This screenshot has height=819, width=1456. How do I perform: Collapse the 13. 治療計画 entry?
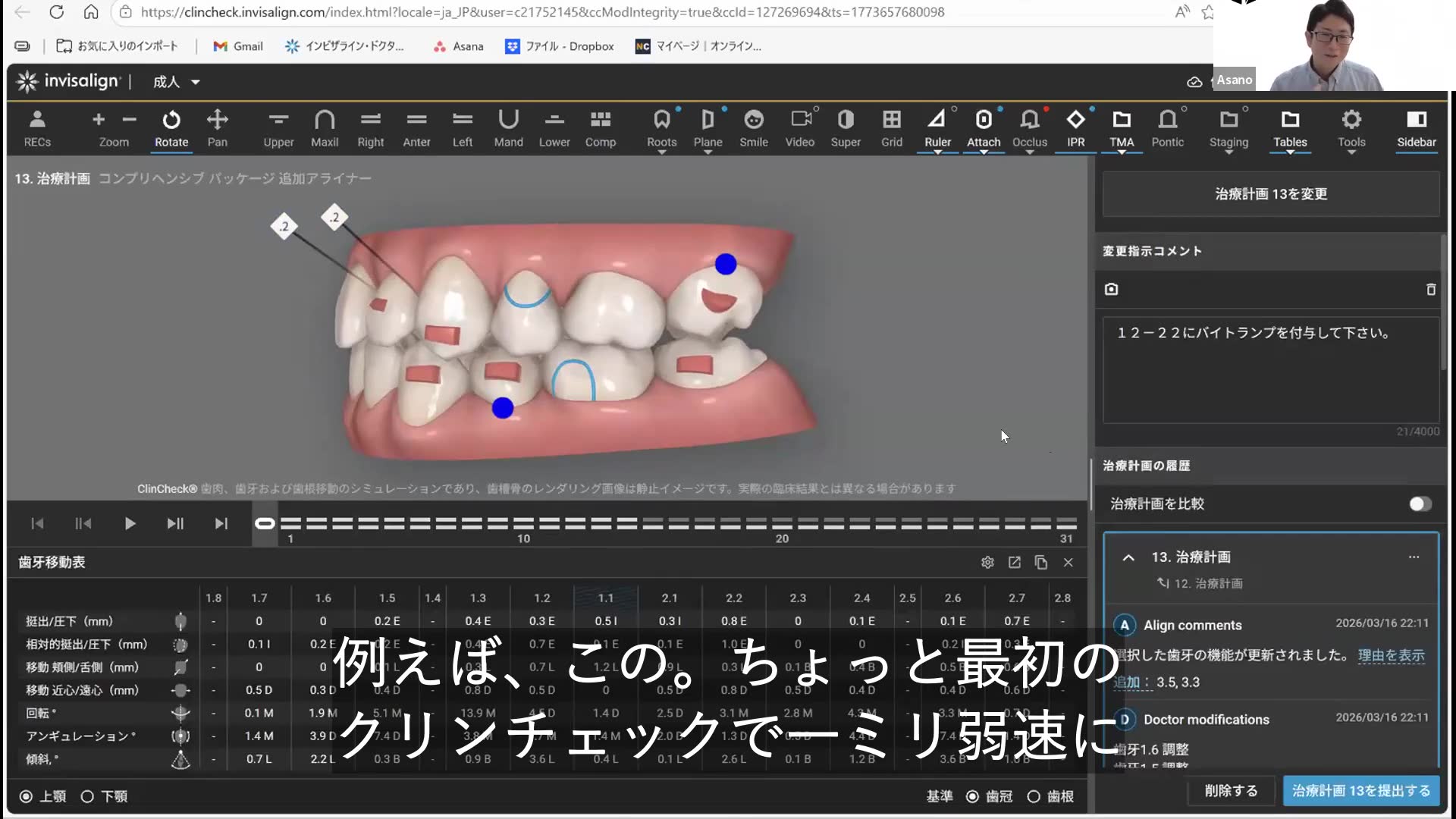coord(1128,557)
